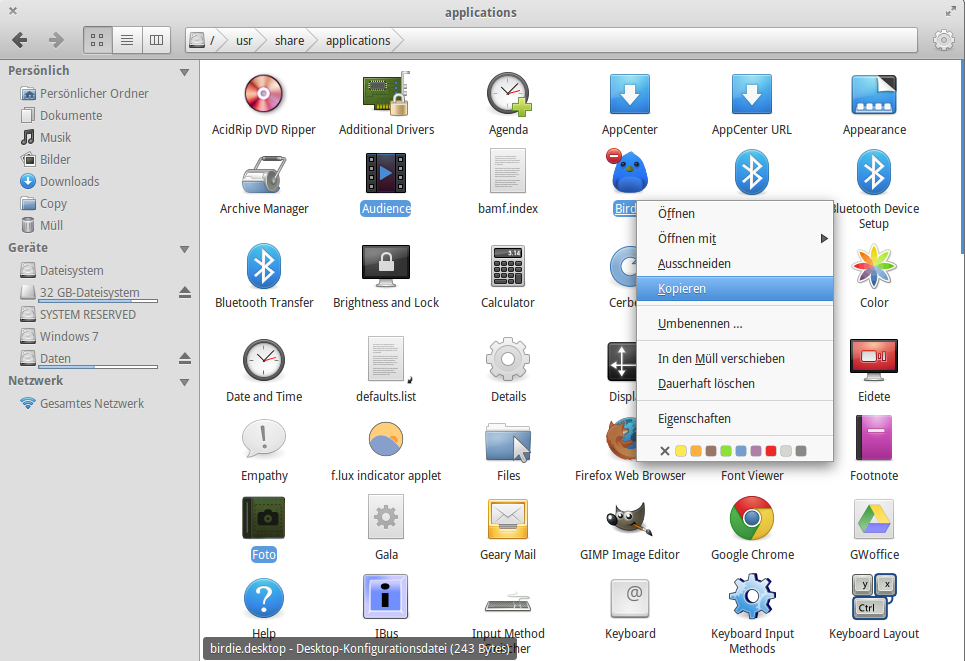
Task: Switch to icon grid view
Action: coord(97,41)
